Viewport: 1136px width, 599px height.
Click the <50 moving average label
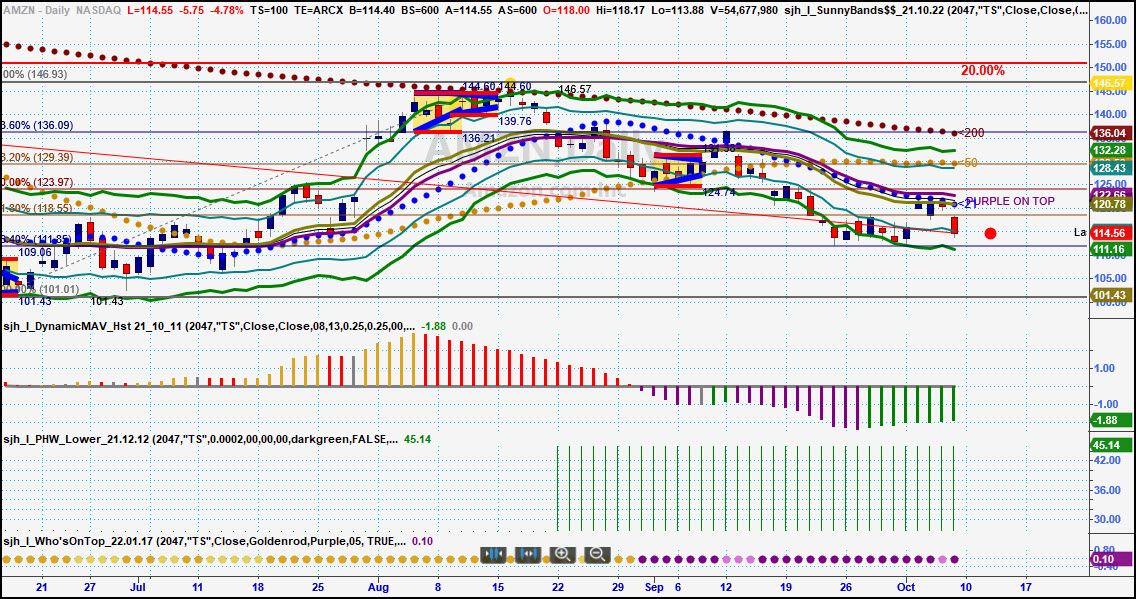(x=968, y=163)
